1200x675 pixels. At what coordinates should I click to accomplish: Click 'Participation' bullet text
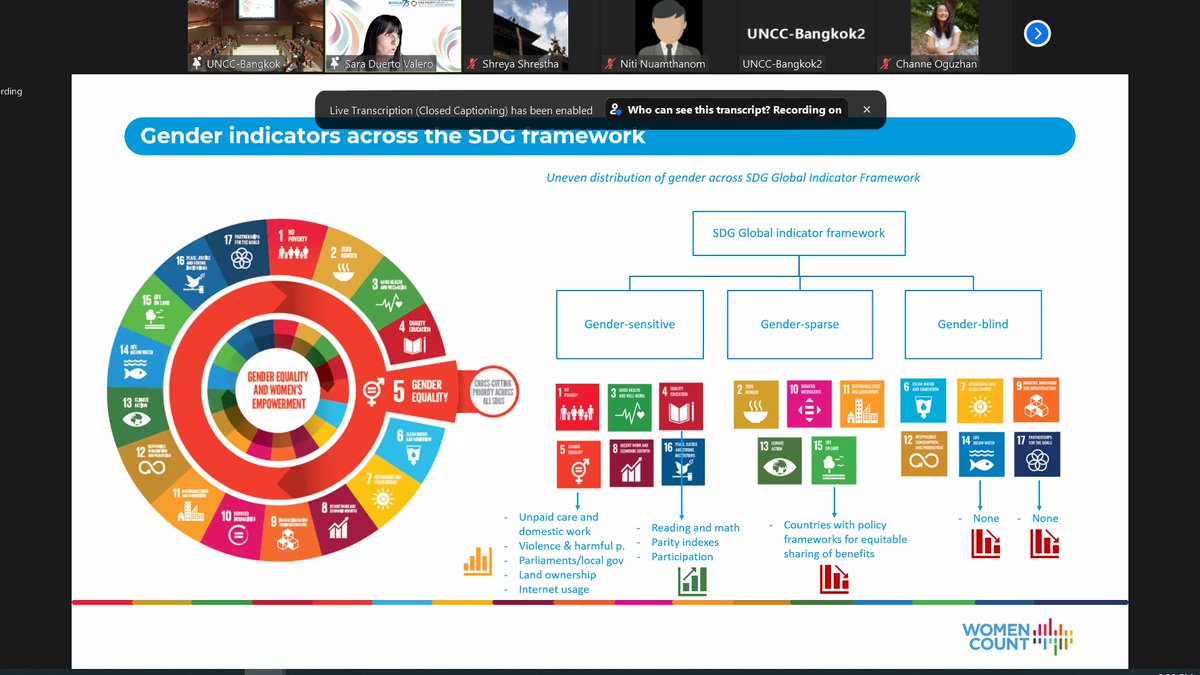pos(682,556)
